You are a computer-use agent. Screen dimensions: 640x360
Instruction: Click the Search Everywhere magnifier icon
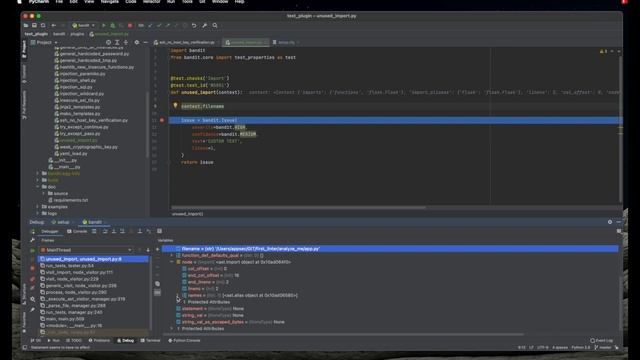click(x=215, y=25)
